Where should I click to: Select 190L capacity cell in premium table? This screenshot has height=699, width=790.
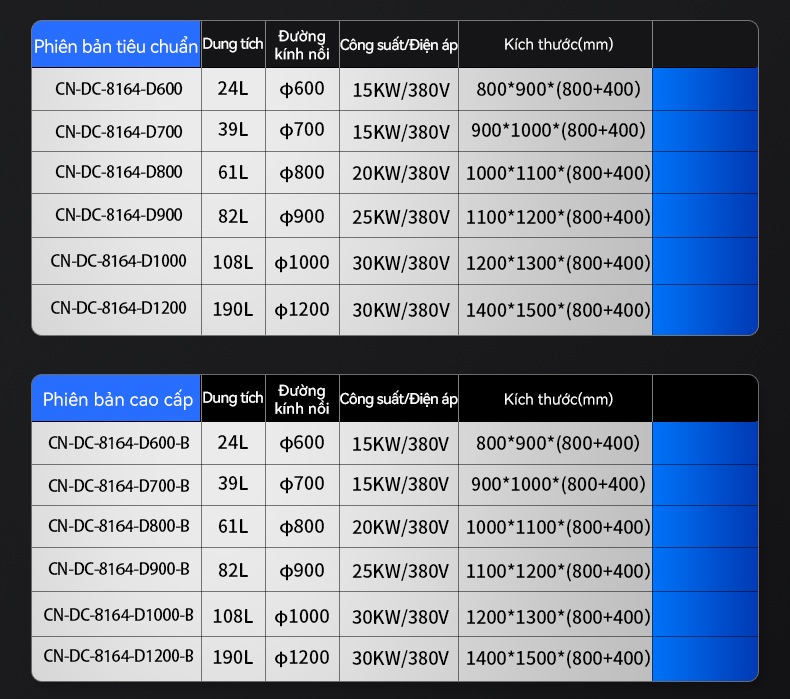(x=232, y=657)
